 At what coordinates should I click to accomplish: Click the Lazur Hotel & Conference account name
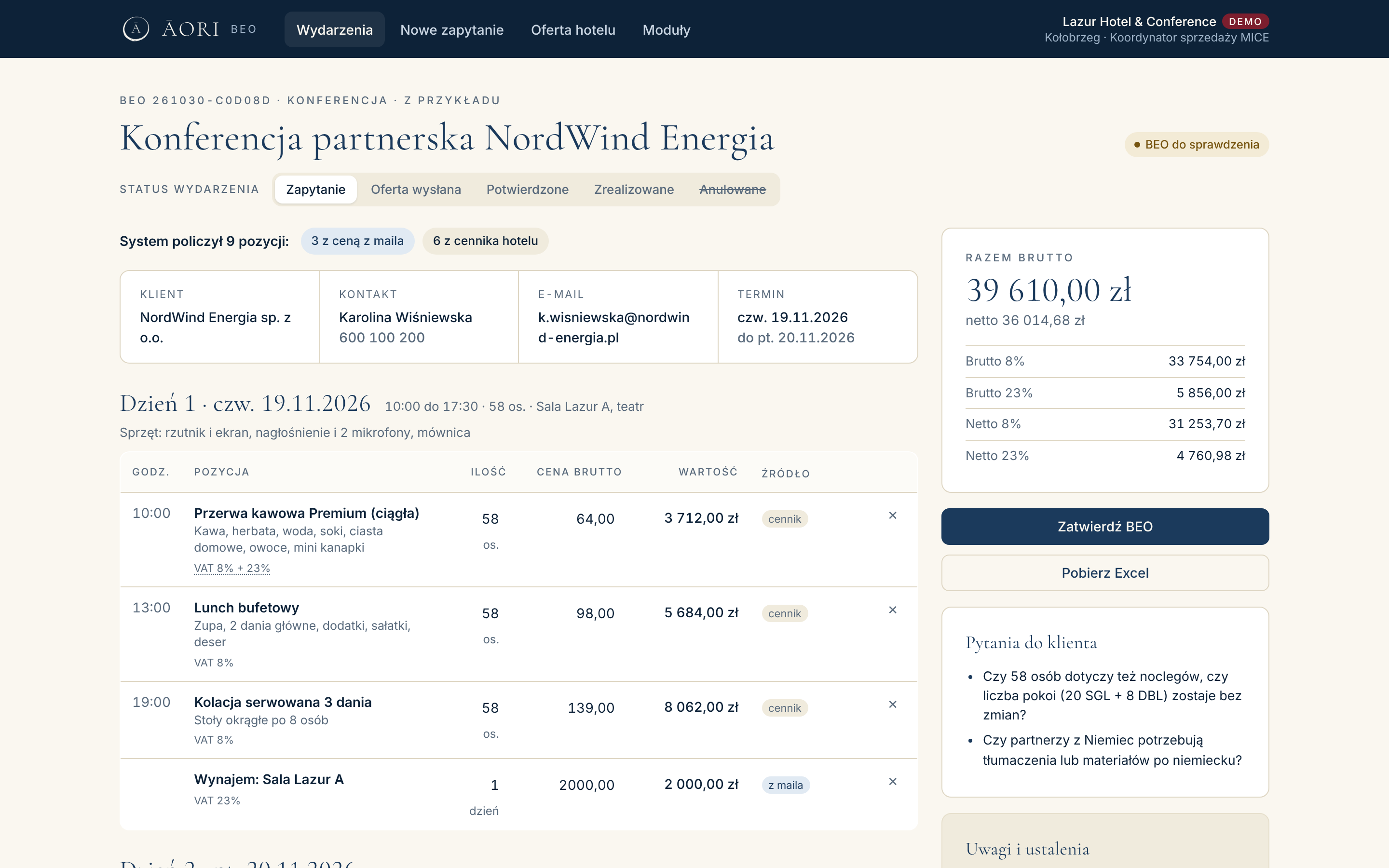[1139, 22]
